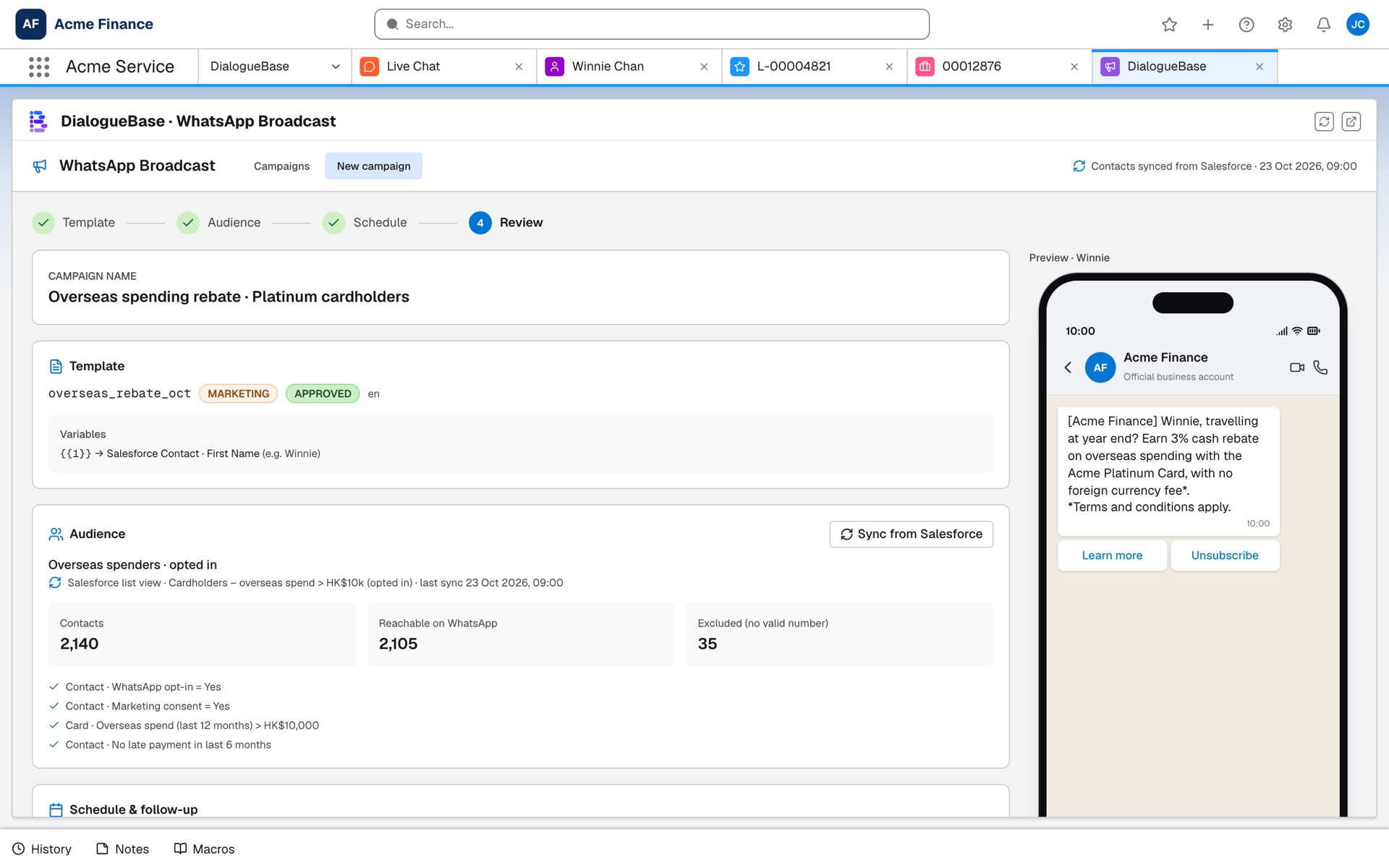Click the Template document icon
The height and width of the screenshot is (868, 1389).
click(x=56, y=367)
